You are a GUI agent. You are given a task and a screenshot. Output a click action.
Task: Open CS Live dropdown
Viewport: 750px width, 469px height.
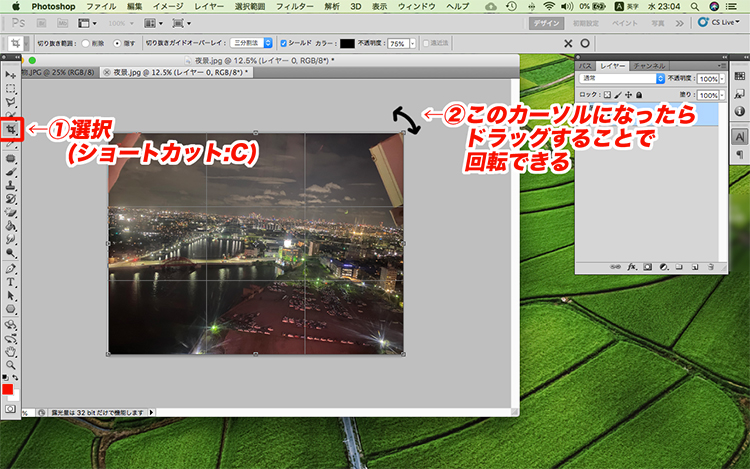click(718, 22)
